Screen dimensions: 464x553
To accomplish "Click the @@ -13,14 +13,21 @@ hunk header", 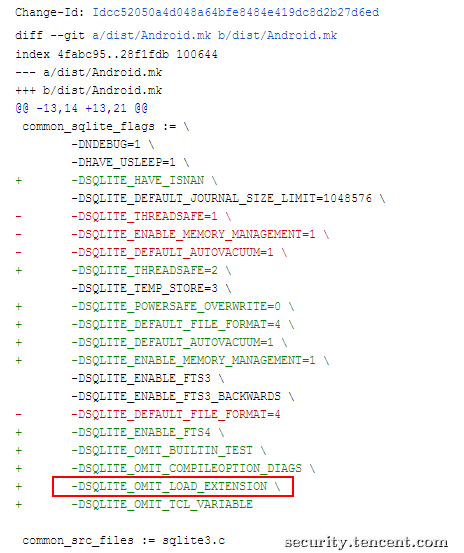I will 81,108.
